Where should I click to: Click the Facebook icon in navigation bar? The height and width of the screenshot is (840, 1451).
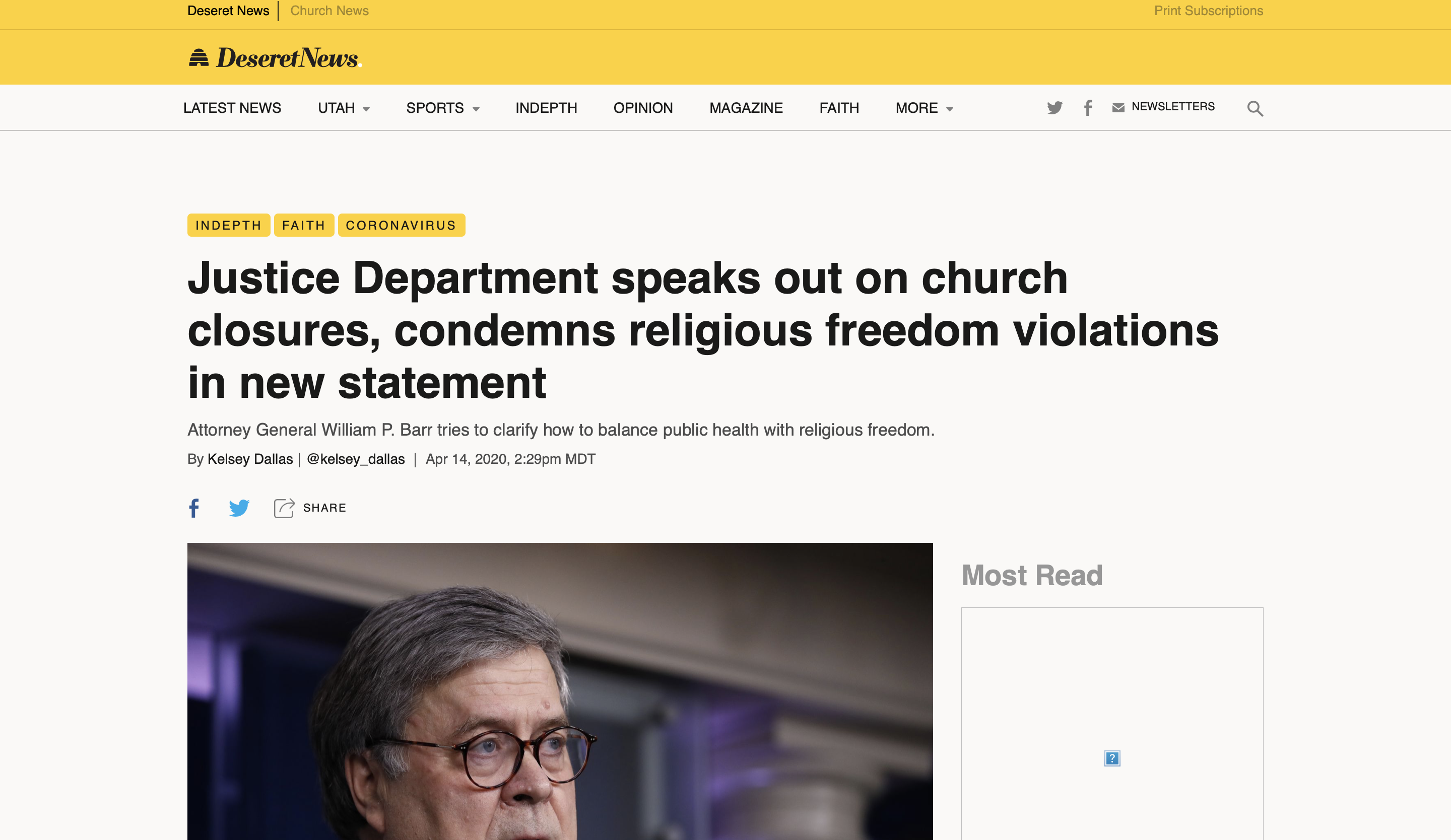(1088, 108)
